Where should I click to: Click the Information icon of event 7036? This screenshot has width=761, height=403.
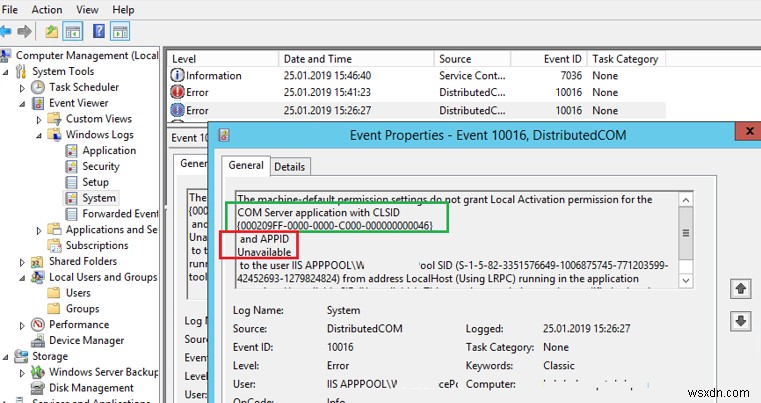[x=178, y=75]
